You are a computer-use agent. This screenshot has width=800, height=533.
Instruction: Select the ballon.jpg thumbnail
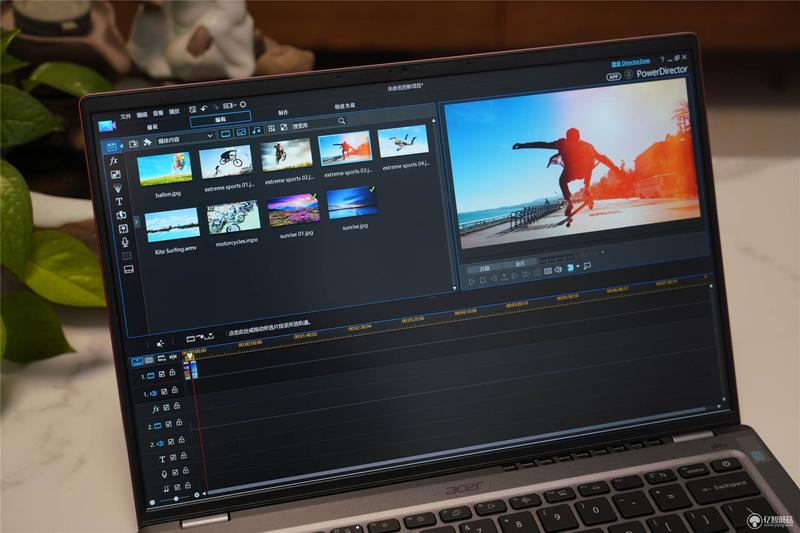pos(165,169)
